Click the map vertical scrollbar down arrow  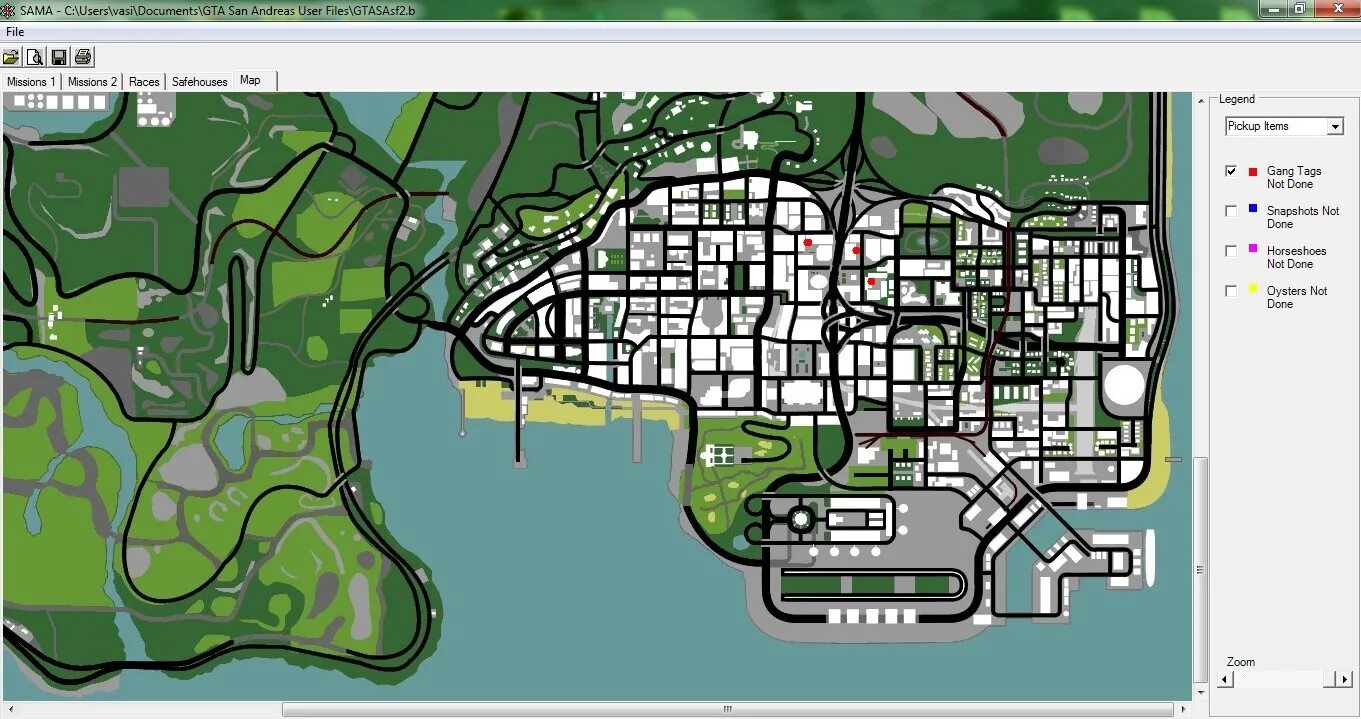click(x=1201, y=693)
